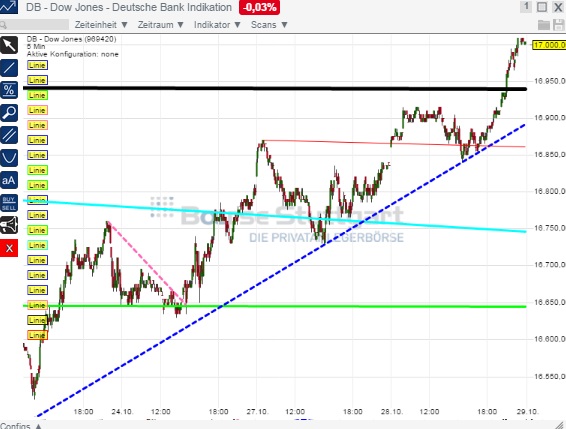Click the 16.850,0 price axis label

point(549,155)
